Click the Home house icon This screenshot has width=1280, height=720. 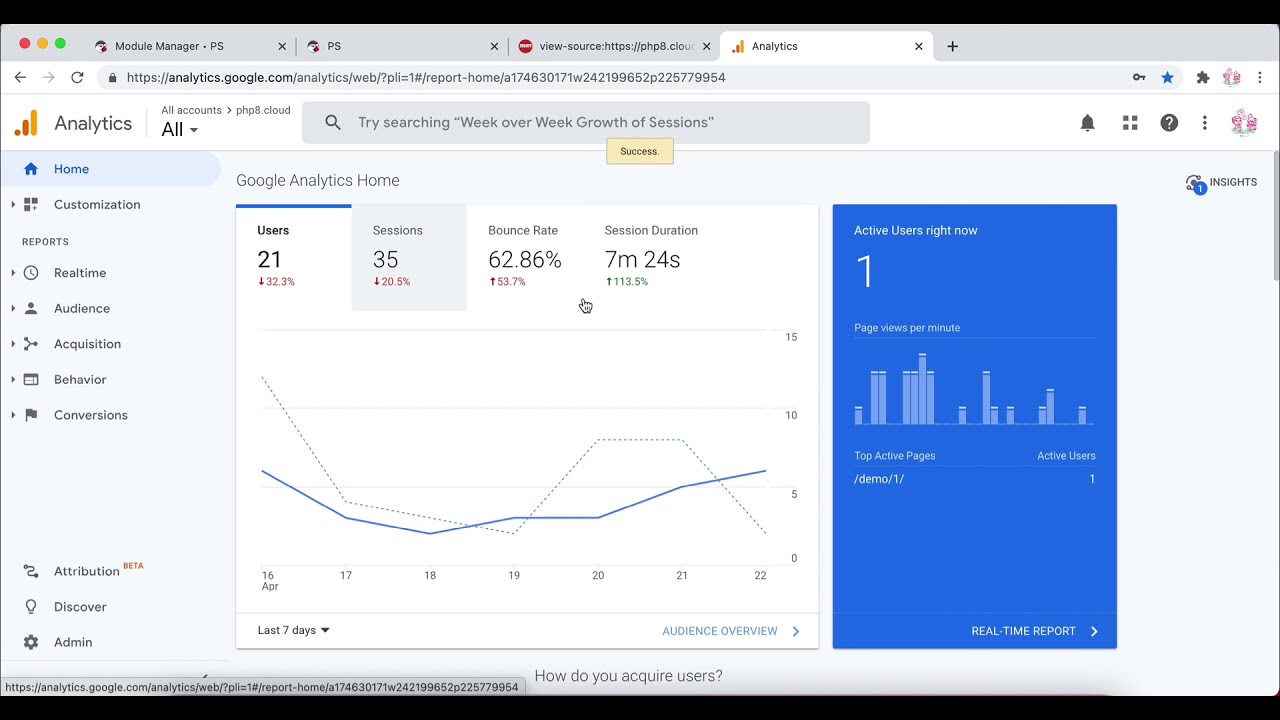click(31, 169)
